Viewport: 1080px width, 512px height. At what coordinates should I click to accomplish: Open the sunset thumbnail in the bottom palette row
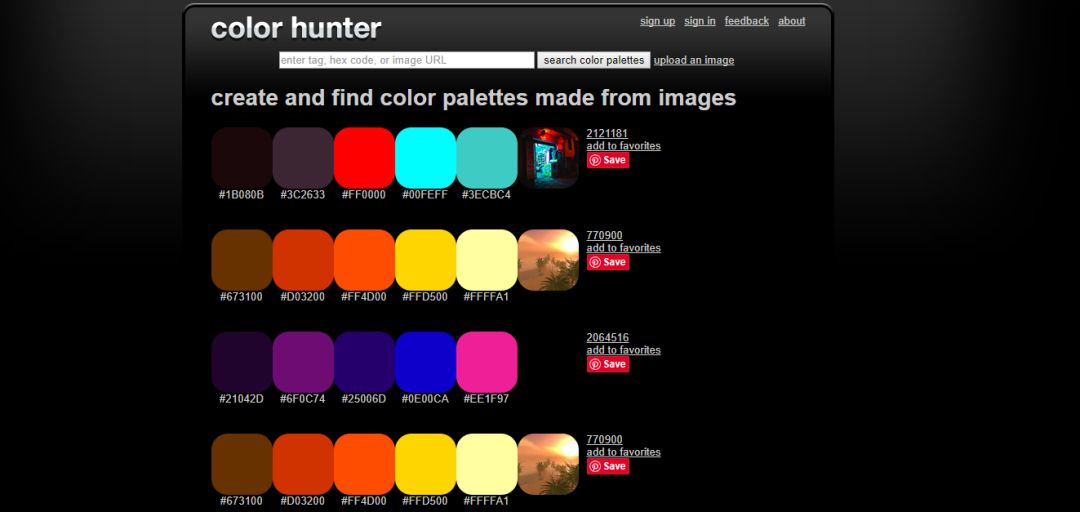click(548, 464)
